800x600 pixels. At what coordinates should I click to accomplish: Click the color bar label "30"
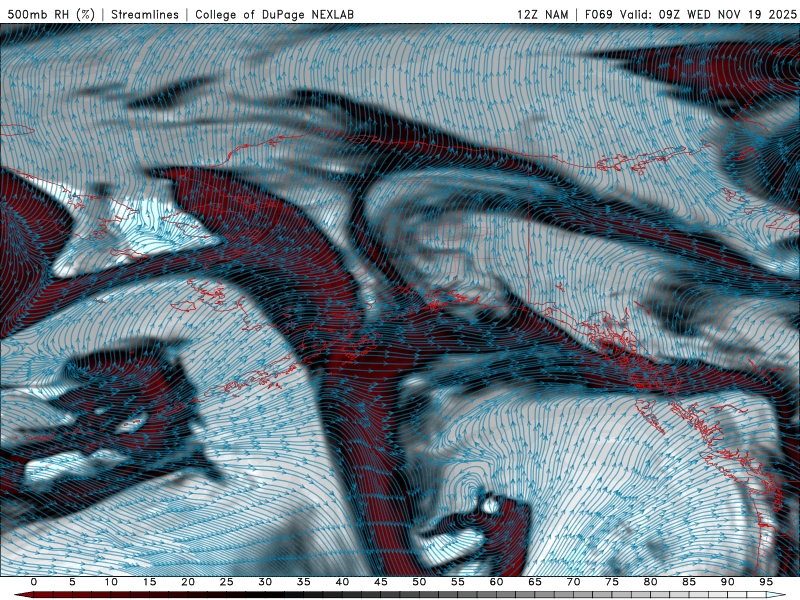tap(265, 582)
